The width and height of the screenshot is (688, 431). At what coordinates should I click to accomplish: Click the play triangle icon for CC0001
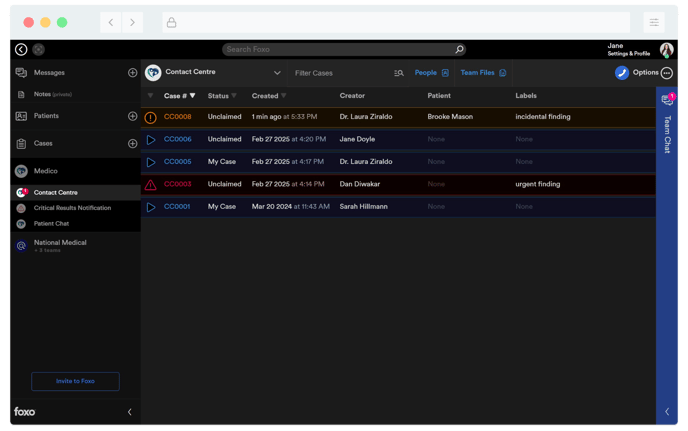click(x=151, y=207)
